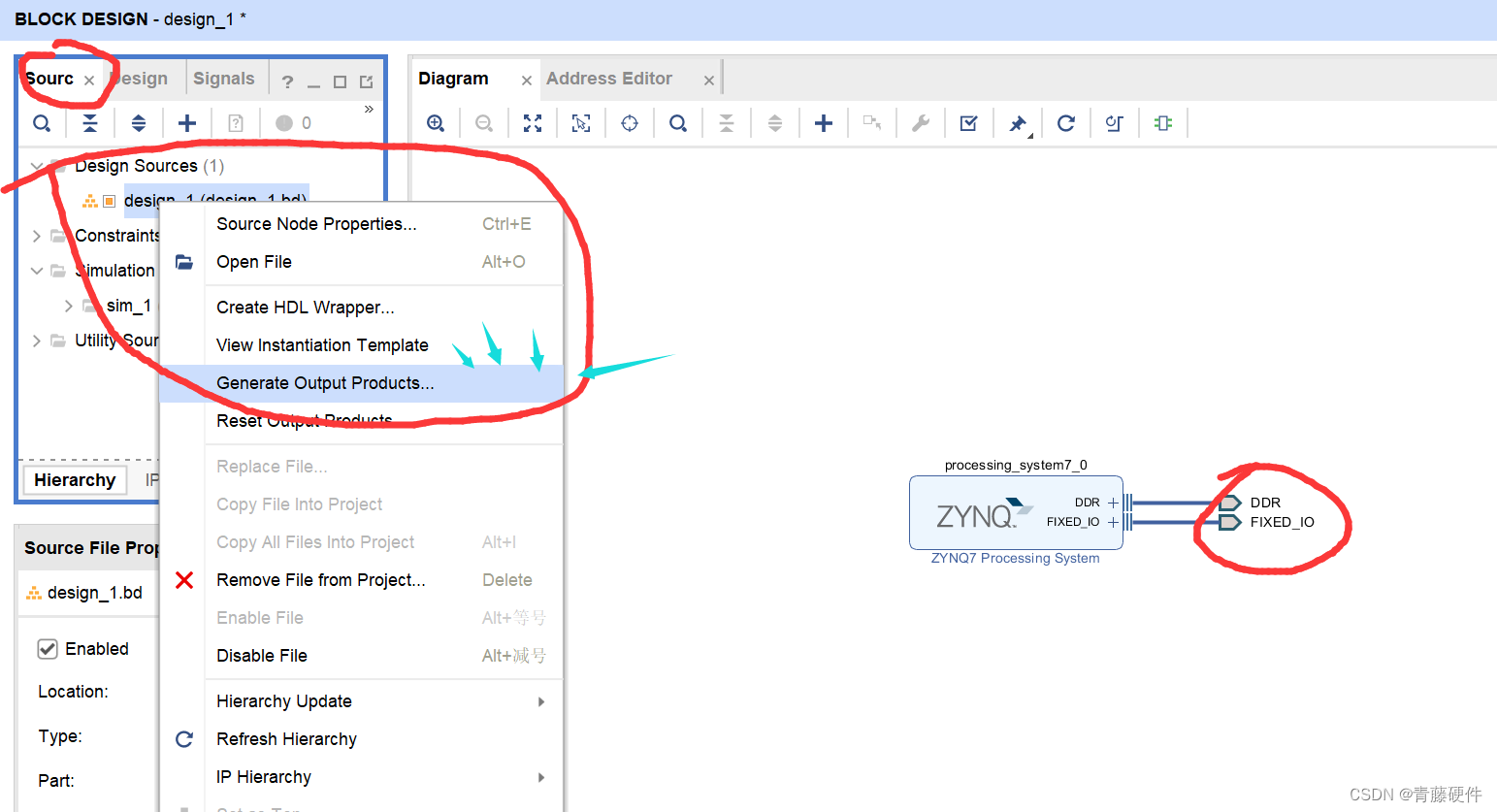This screenshot has height=812, width=1497.
Task: Choose Refresh Hierarchy
Action: tap(361, 739)
